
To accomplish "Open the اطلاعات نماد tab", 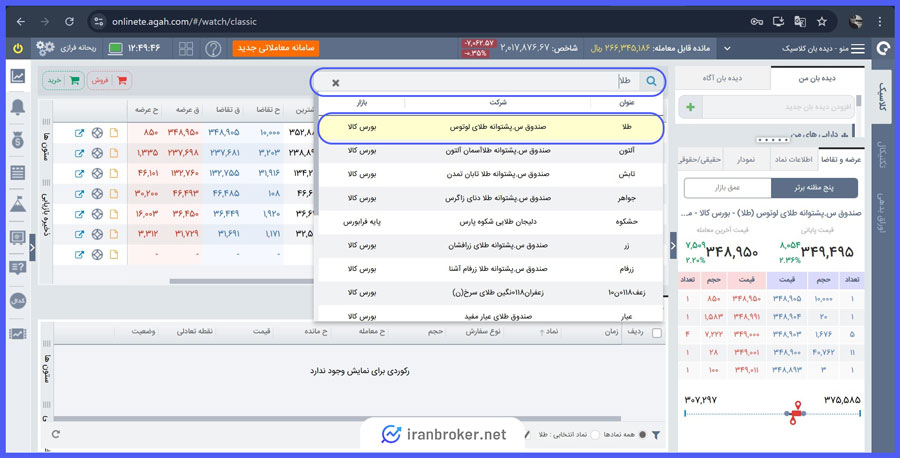I will pos(794,160).
